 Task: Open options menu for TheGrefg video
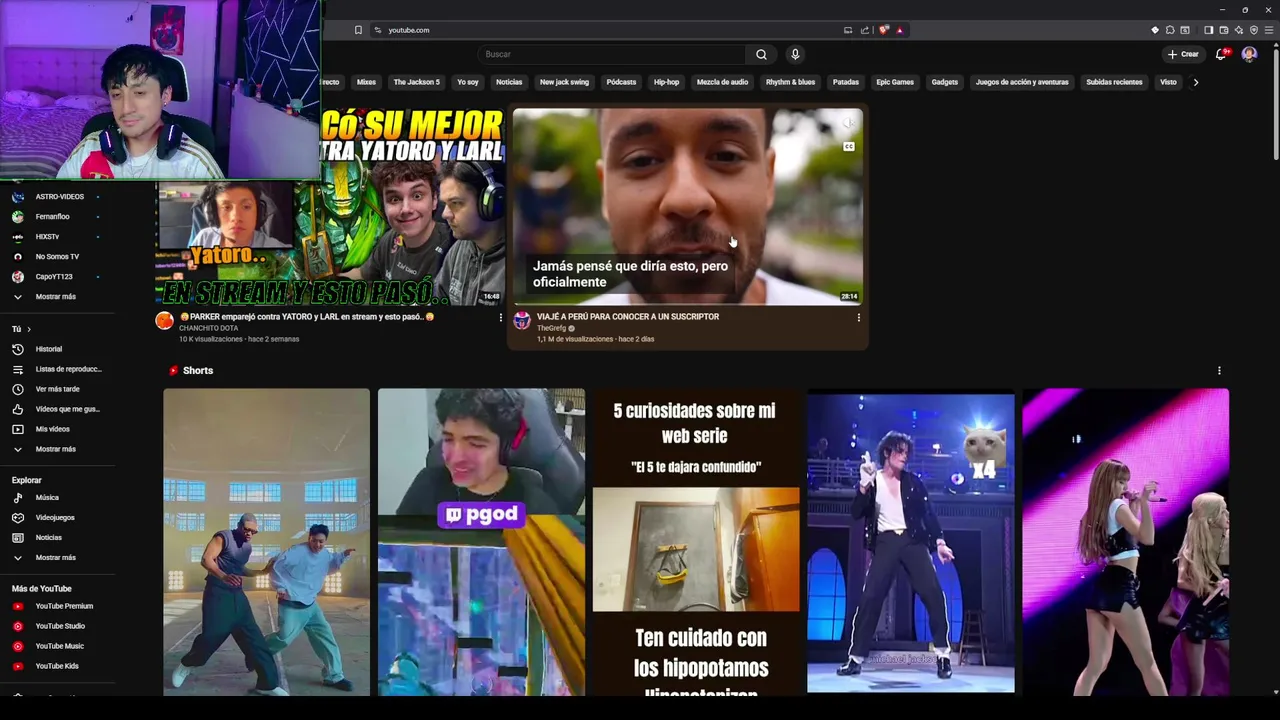pos(858,318)
